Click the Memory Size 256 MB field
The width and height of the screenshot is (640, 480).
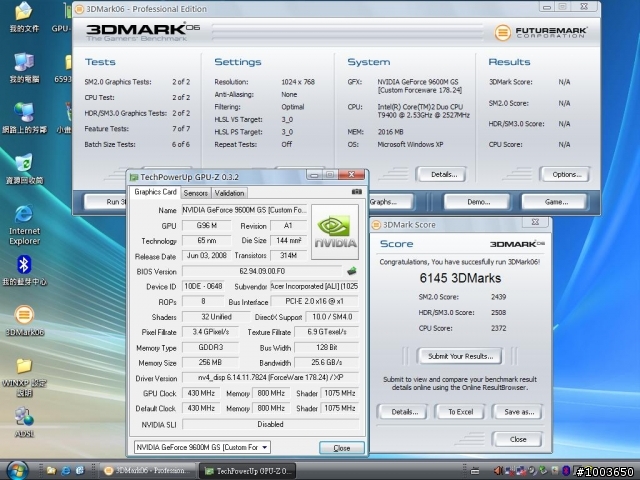(210, 362)
